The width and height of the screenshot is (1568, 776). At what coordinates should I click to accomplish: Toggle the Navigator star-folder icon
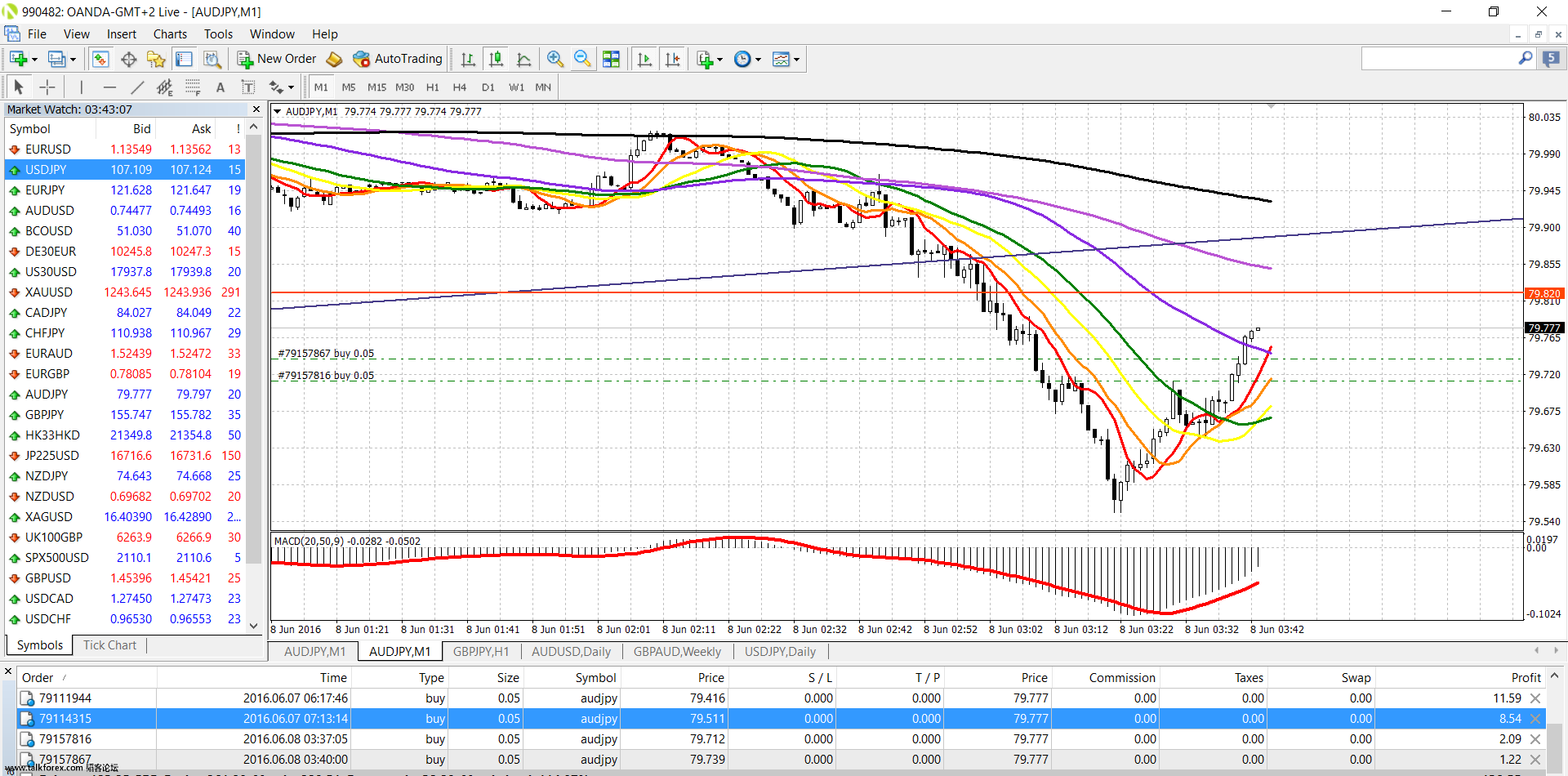pos(156,59)
